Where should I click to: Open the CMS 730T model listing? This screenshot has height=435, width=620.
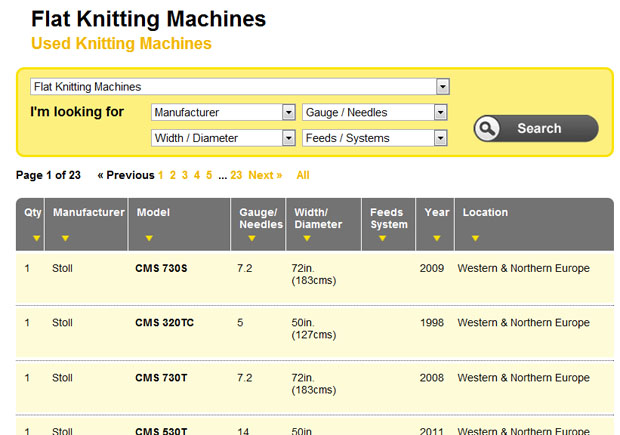161,378
